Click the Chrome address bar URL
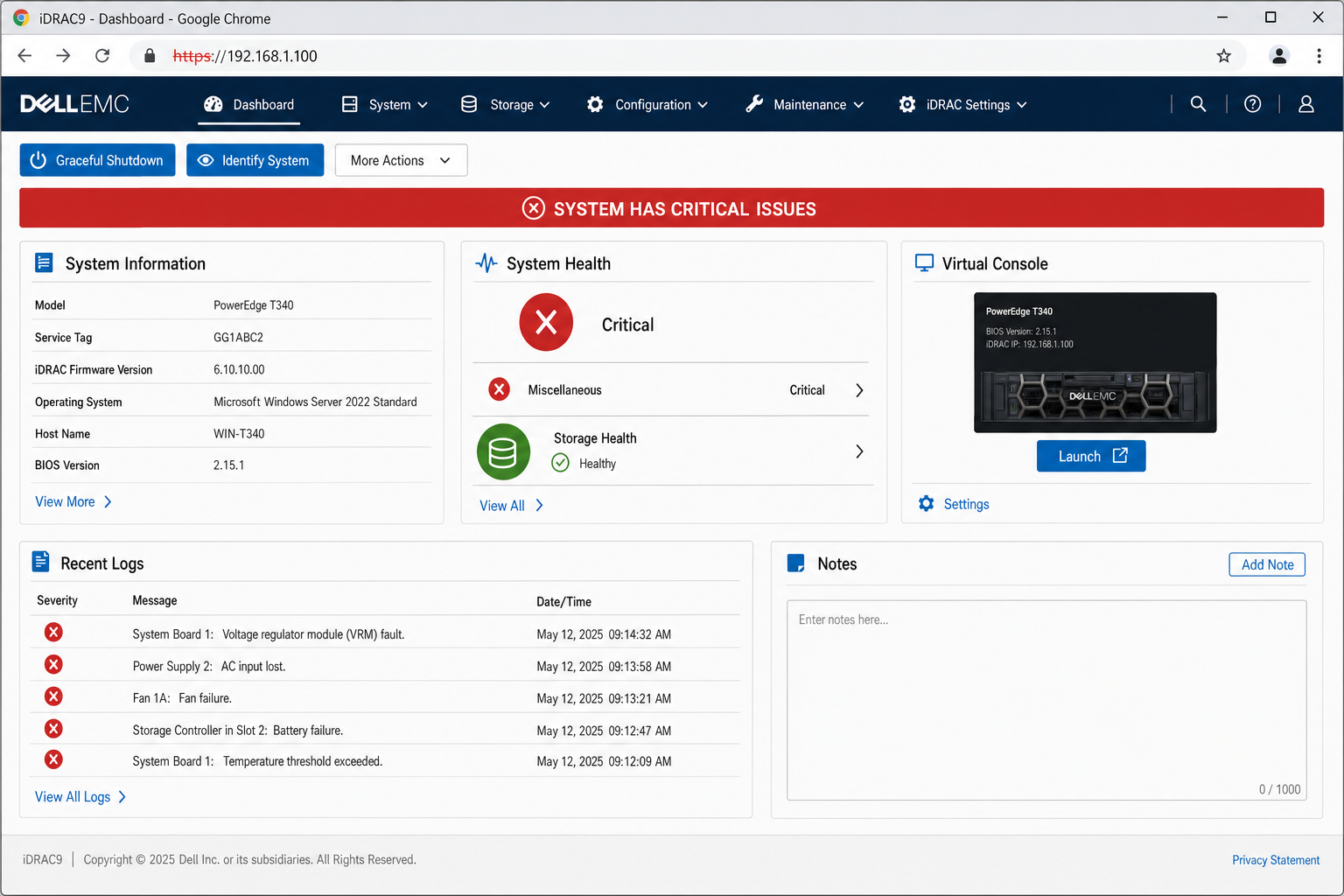 coord(245,56)
